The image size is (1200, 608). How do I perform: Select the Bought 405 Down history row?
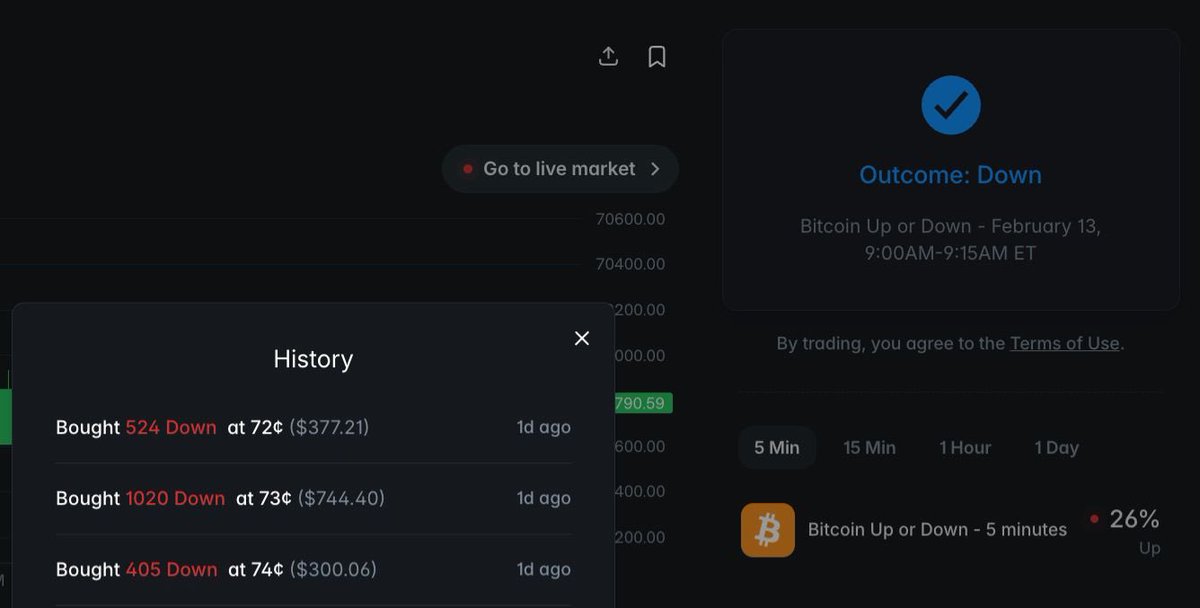[x=313, y=569]
